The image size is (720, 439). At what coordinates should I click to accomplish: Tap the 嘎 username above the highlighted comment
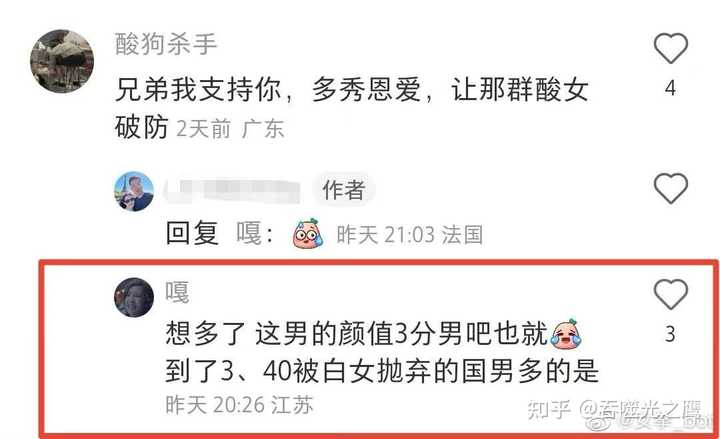(x=177, y=292)
